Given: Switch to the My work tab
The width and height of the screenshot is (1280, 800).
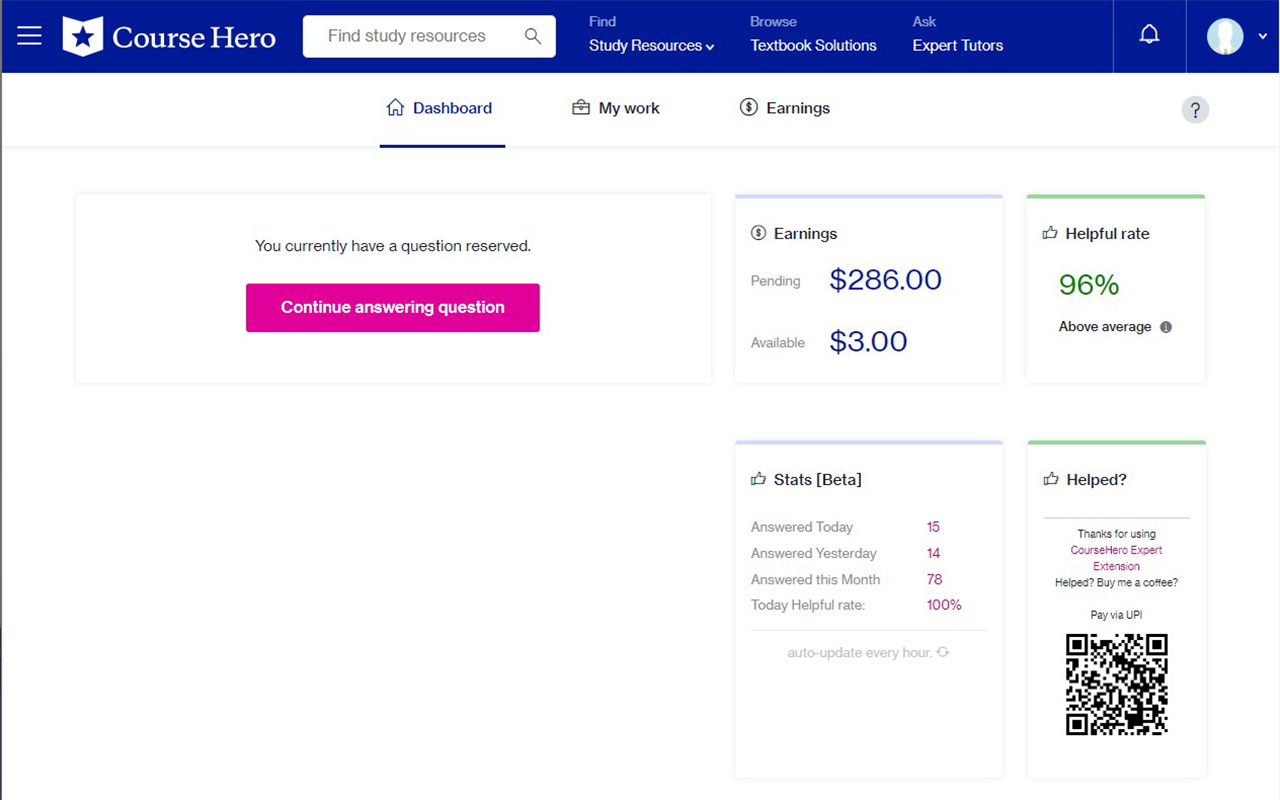Looking at the screenshot, I should pyautogui.click(x=629, y=107).
